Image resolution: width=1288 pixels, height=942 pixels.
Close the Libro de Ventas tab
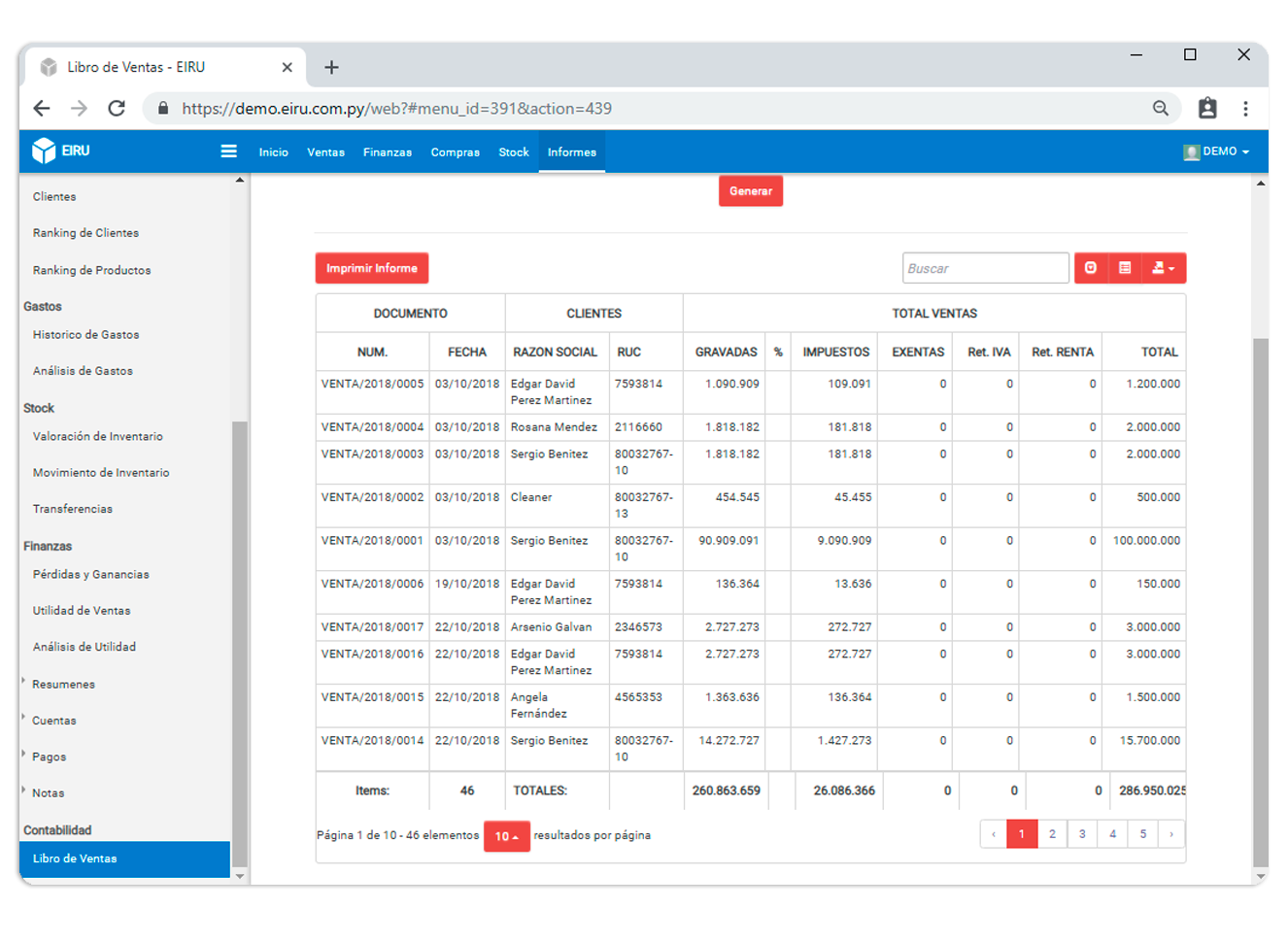[x=287, y=67]
